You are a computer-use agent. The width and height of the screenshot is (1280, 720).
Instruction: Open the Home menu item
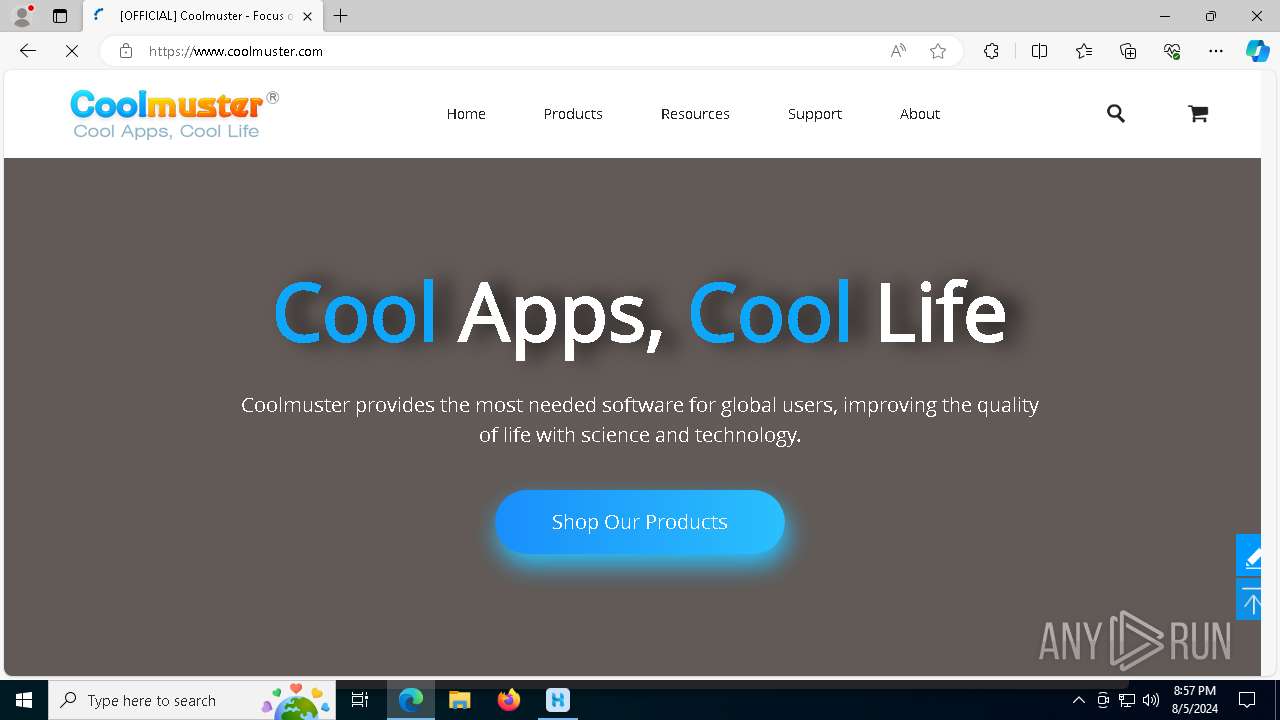pos(466,114)
